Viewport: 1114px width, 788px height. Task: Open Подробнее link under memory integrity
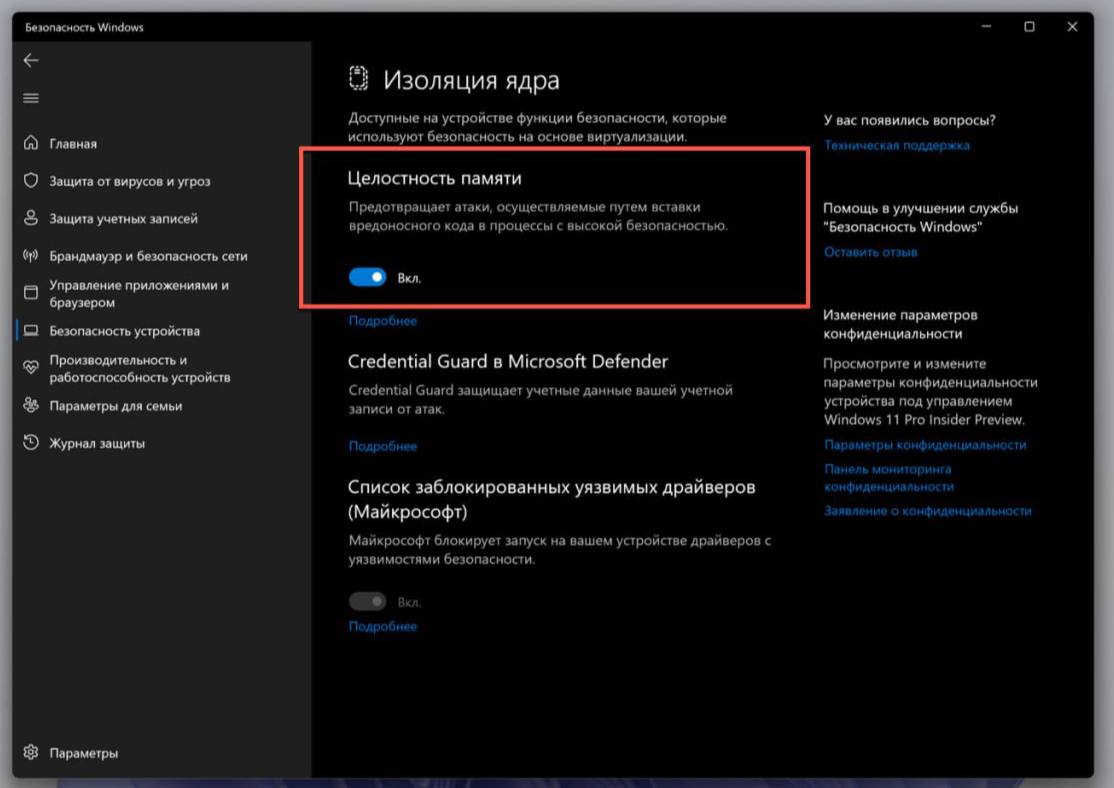382,321
